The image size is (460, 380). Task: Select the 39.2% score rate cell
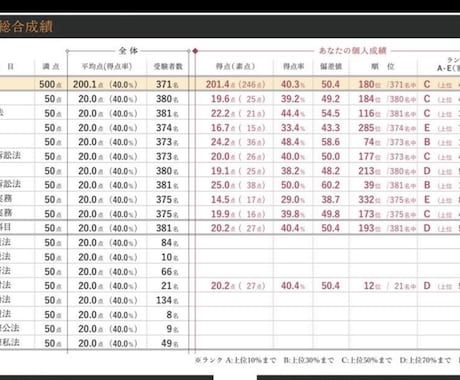click(293, 99)
